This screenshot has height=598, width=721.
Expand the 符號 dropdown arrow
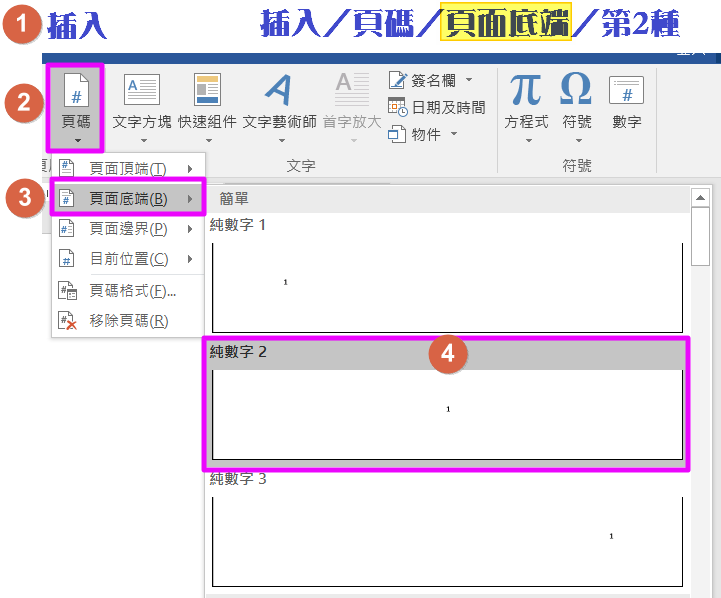point(579,141)
